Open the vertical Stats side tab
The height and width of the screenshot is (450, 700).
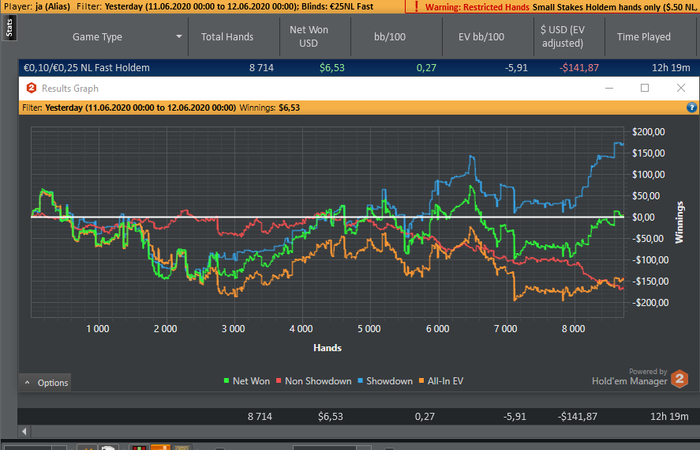pos(9,28)
